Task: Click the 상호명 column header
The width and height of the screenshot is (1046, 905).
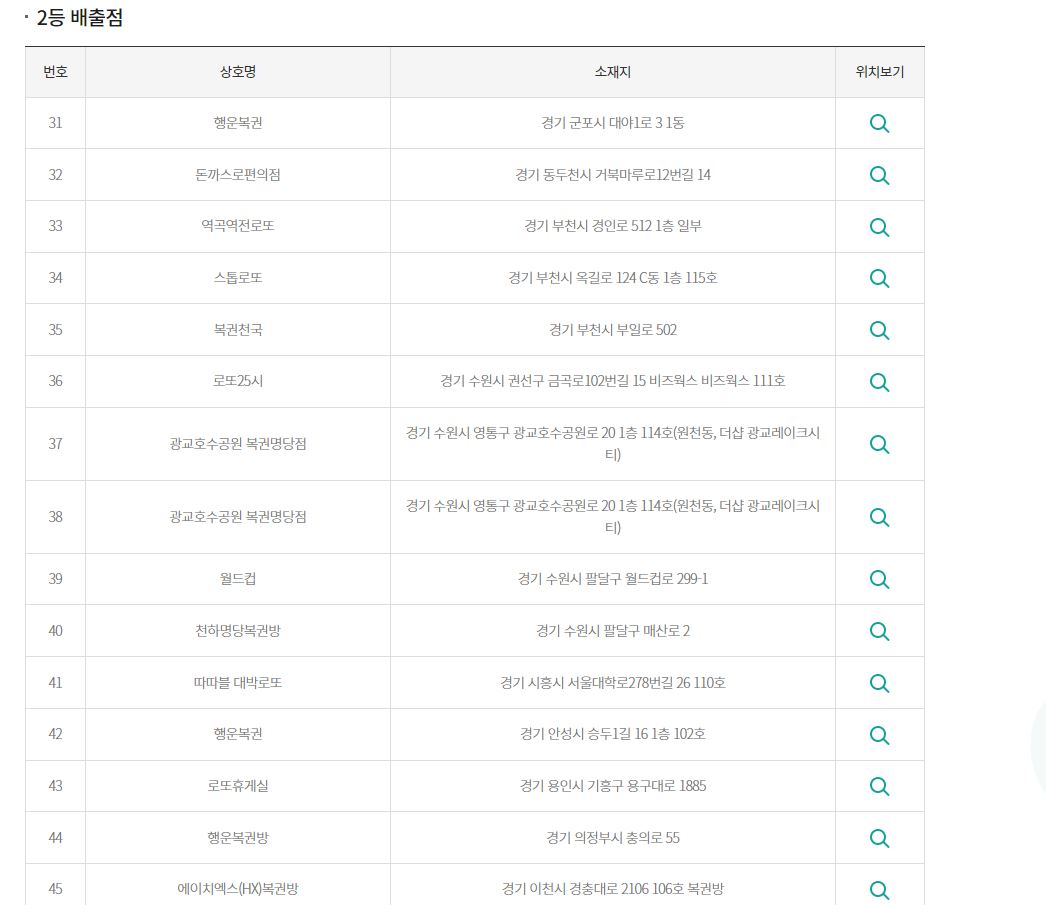Action: [x=237, y=72]
